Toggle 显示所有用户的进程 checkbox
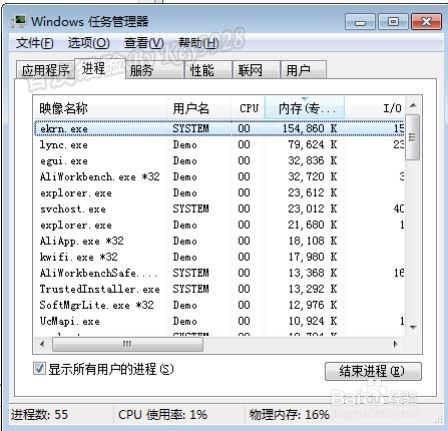This screenshot has height=431, width=448. click(x=39, y=369)
